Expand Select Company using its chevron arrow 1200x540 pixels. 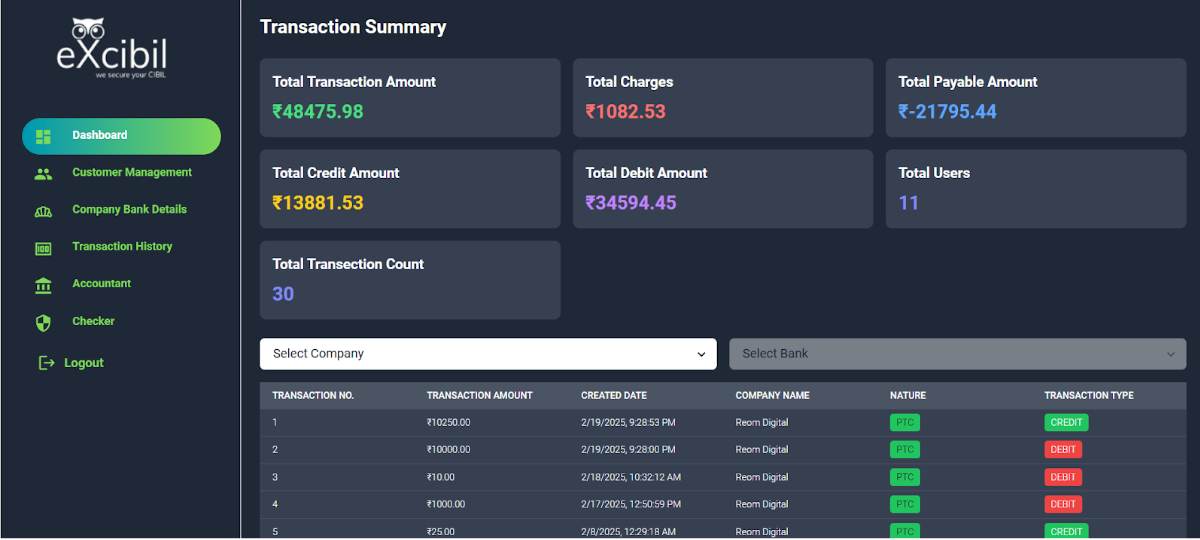pyautogui.click(x=701, y=354)
